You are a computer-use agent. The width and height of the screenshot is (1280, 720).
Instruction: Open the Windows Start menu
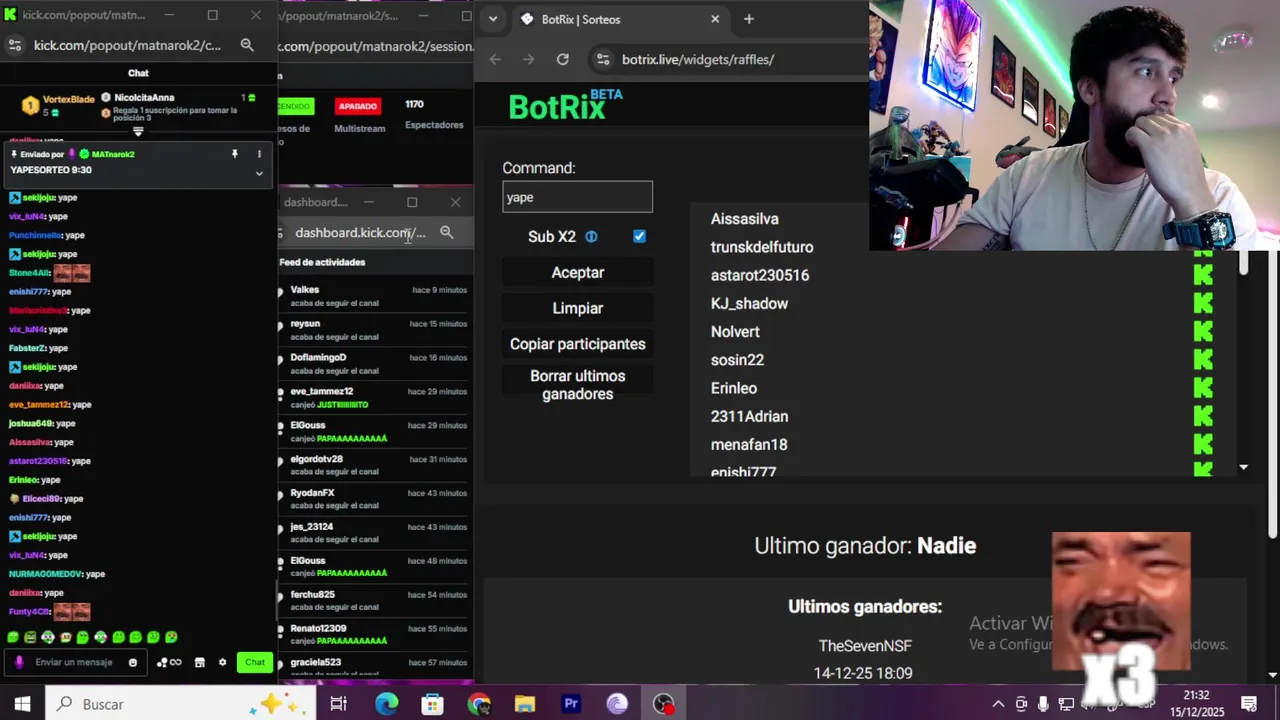tap(22, 704)
